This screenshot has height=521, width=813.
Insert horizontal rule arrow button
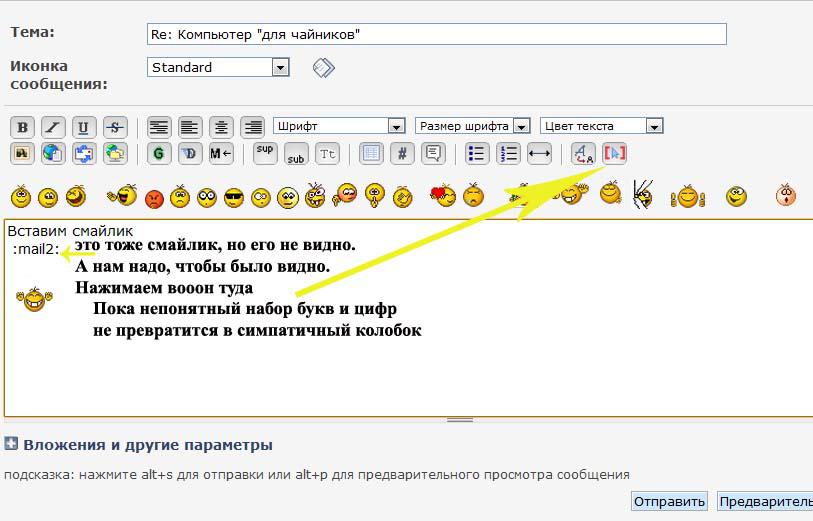[539, 154]
